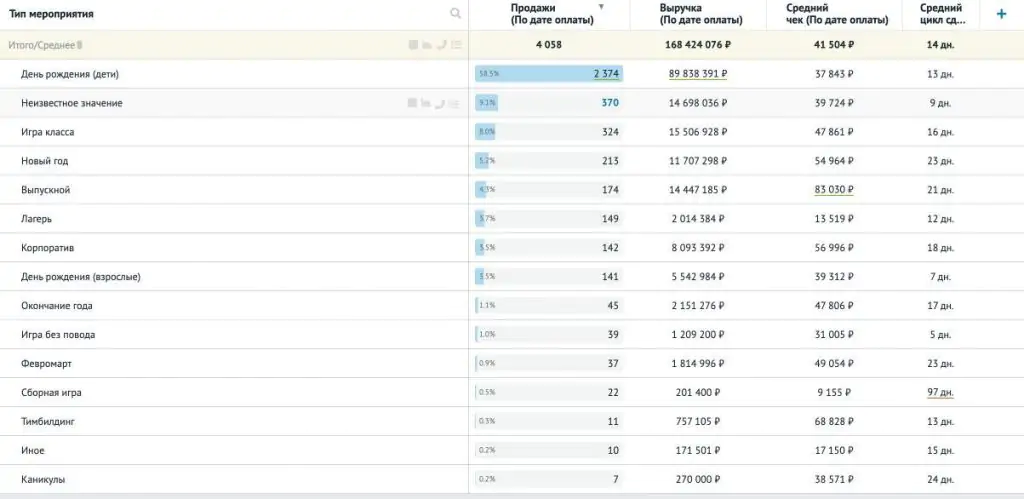Screen dimensions: 1024x499
Task: Open square table icon in 'Итого/Среднее' row
Action: pyautogui.click(x=413, y=45)
